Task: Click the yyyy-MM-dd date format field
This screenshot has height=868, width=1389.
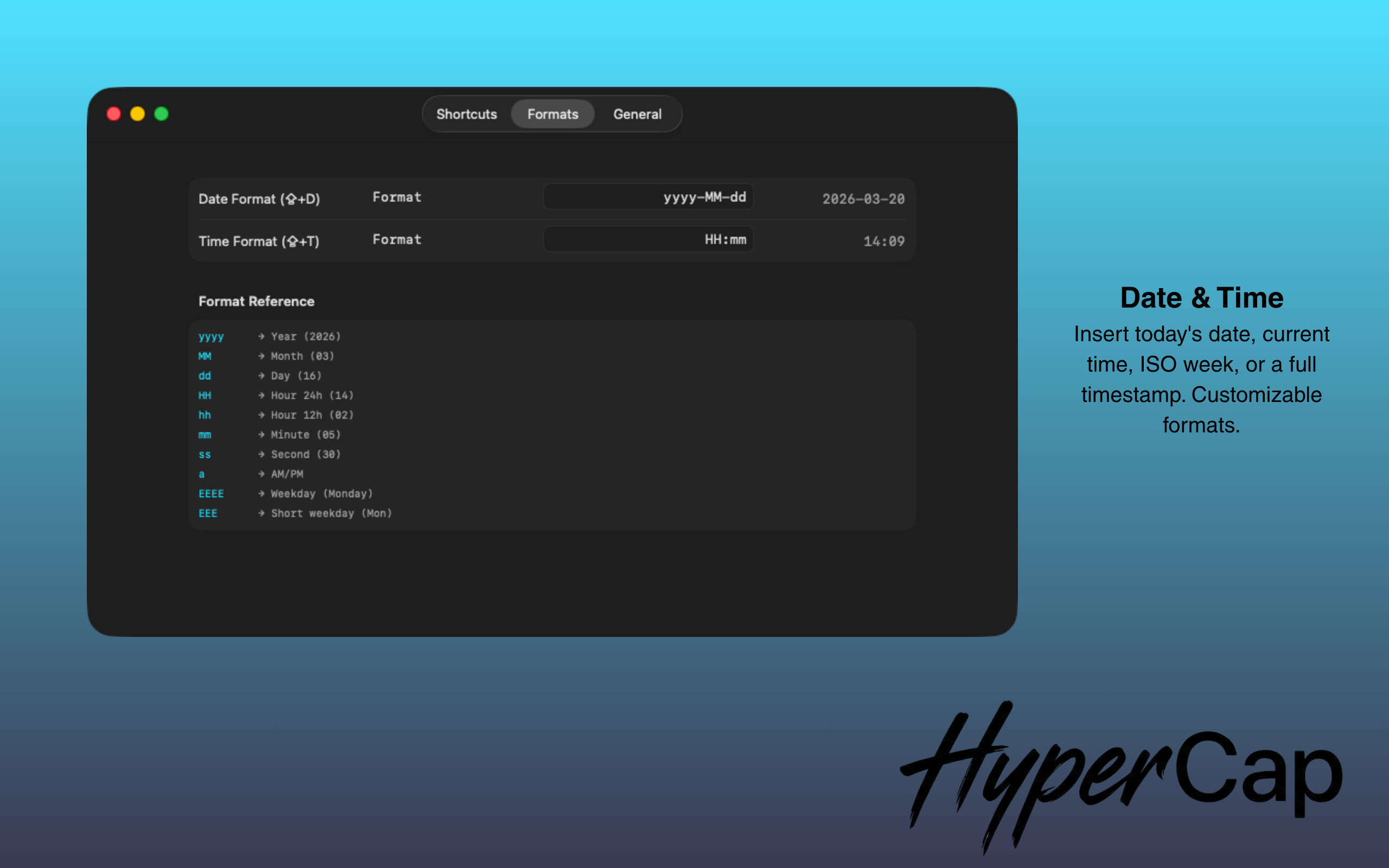Action: point(648,197)
